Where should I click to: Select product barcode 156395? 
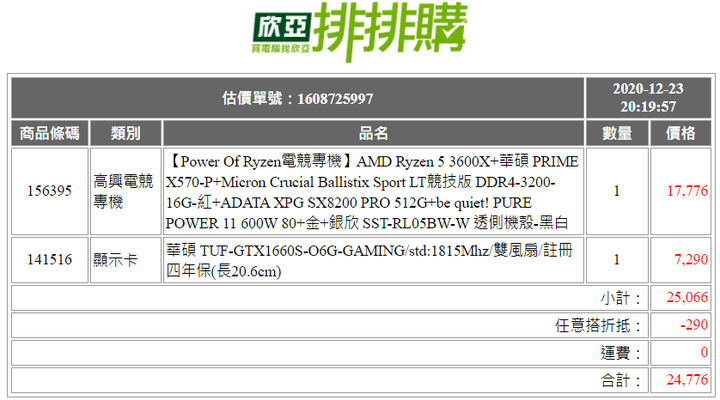pyautogui.click(x=50, y=191)
